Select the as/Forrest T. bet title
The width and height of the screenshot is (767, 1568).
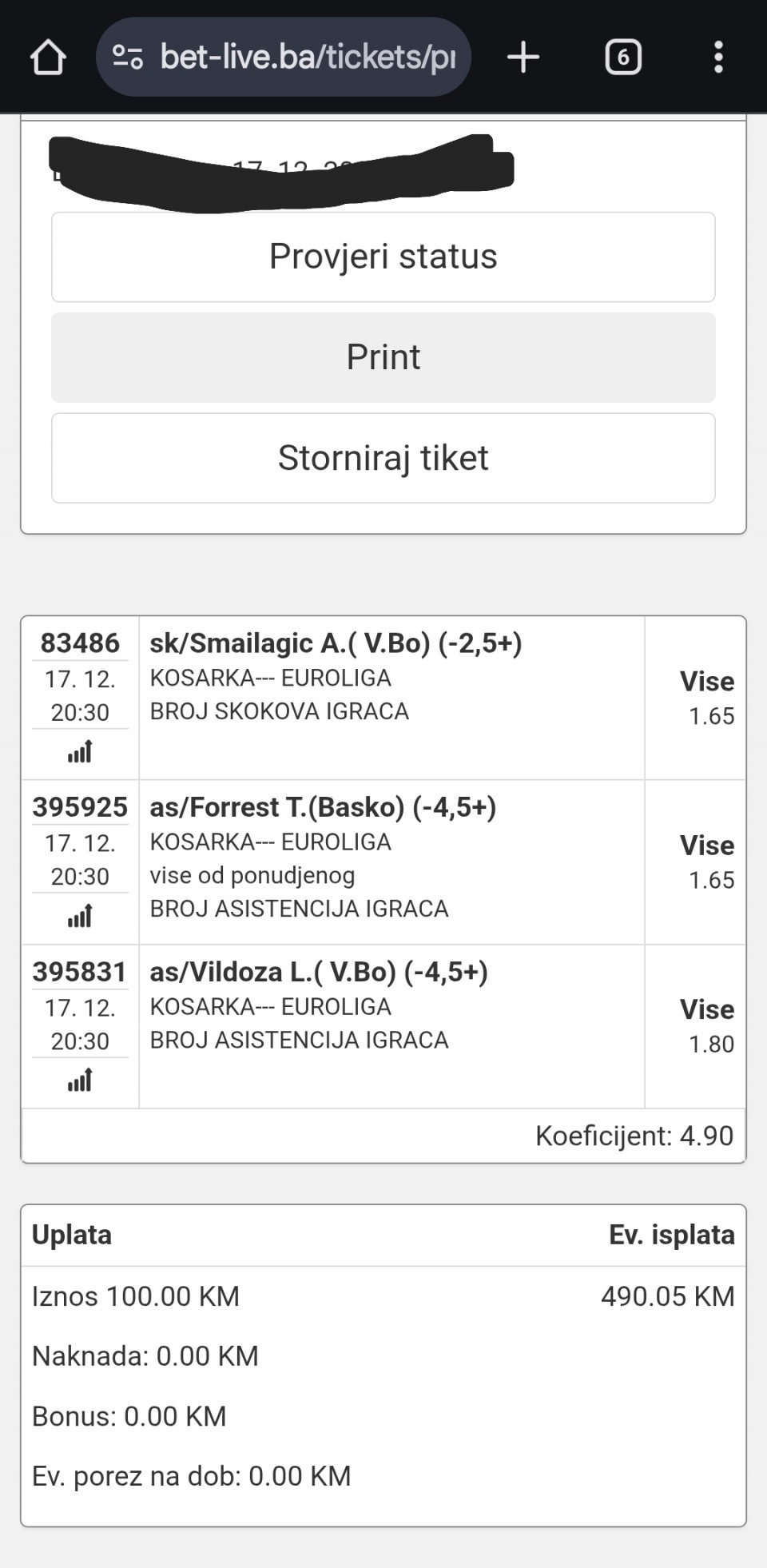pos(323,807)
